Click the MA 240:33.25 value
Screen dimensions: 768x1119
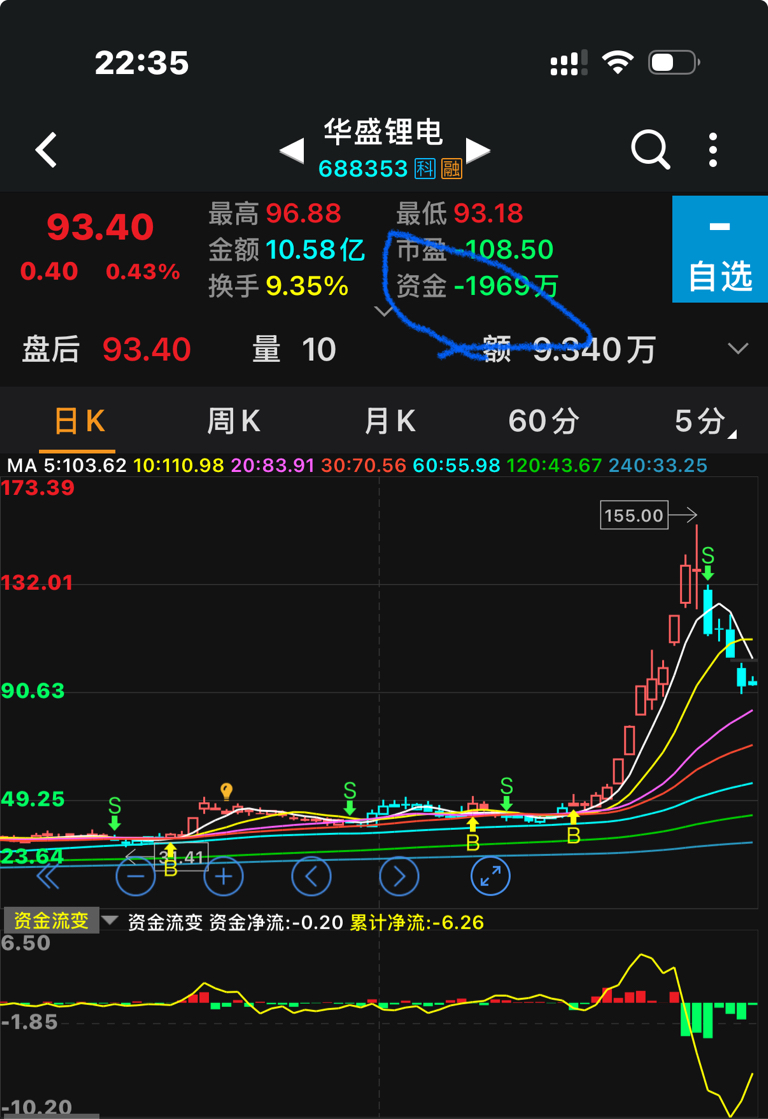(657, 465)
